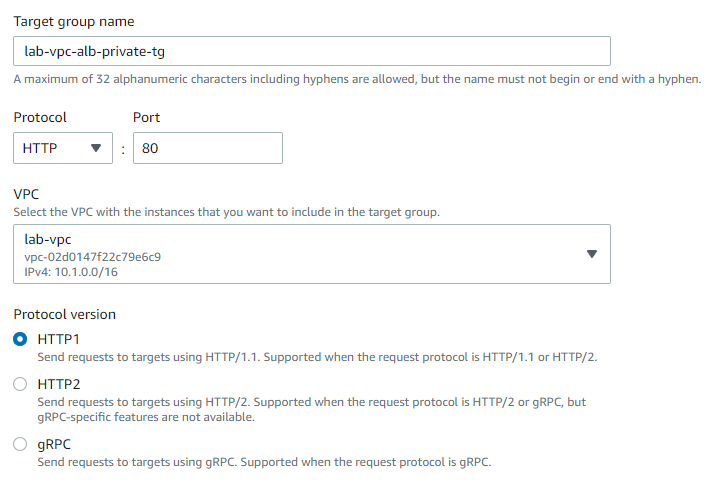Viewport: 711px width, 482px height.
Task: Click the HTTP2 option label text
Action: tap(58, 383)
